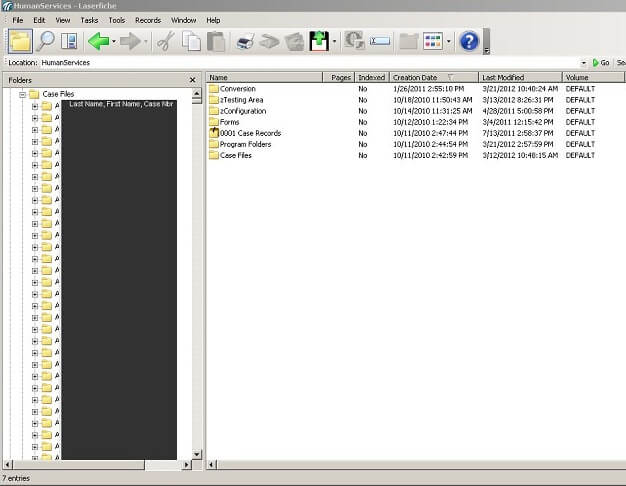Sort by the Creation Date column header

pos(434,77)
